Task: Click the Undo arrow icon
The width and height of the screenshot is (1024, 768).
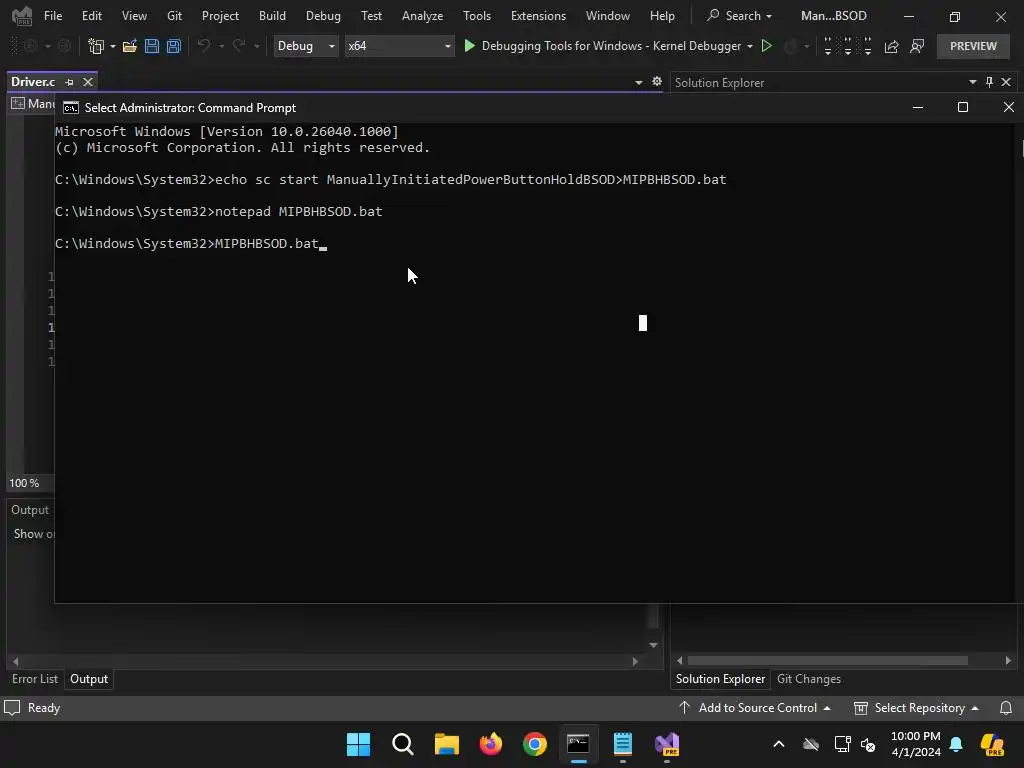Action: click(x=204, y=46)
